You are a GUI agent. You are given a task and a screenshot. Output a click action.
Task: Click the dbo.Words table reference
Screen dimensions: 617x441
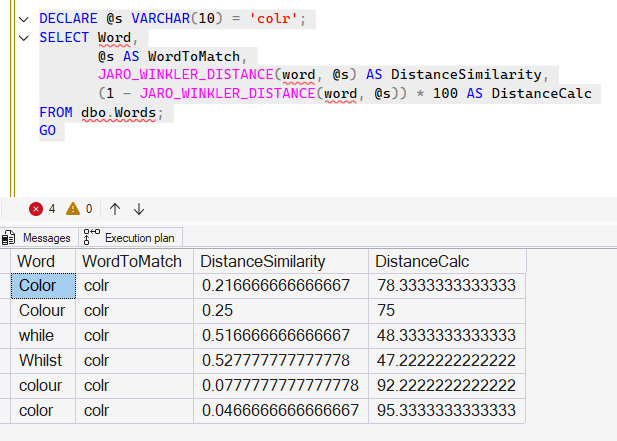(118, 113)
